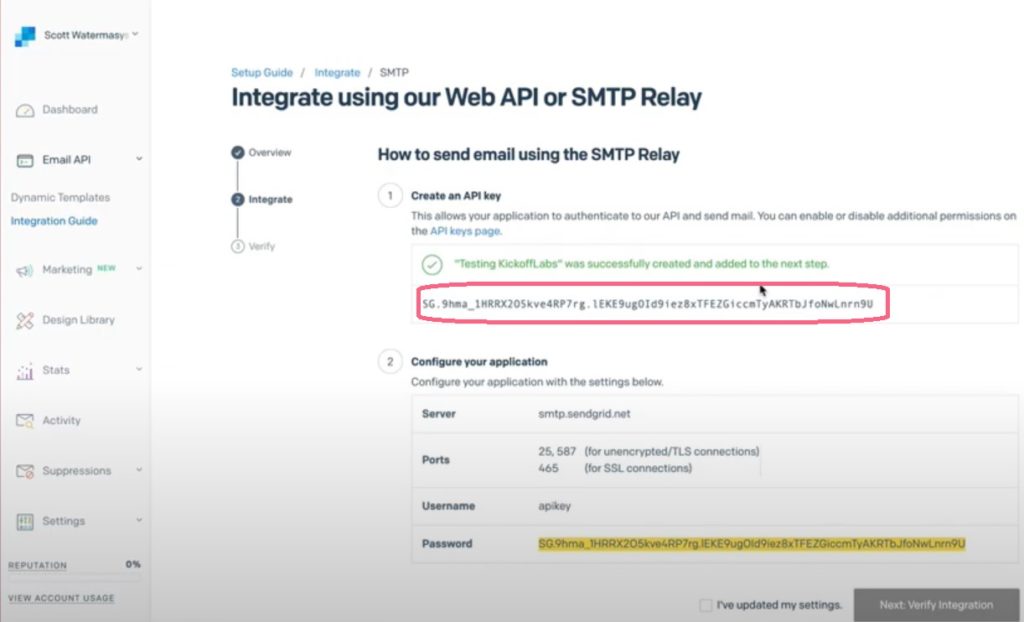Click the Stats menu label
Screen dimensions: 1024x622
click(56, 370)
